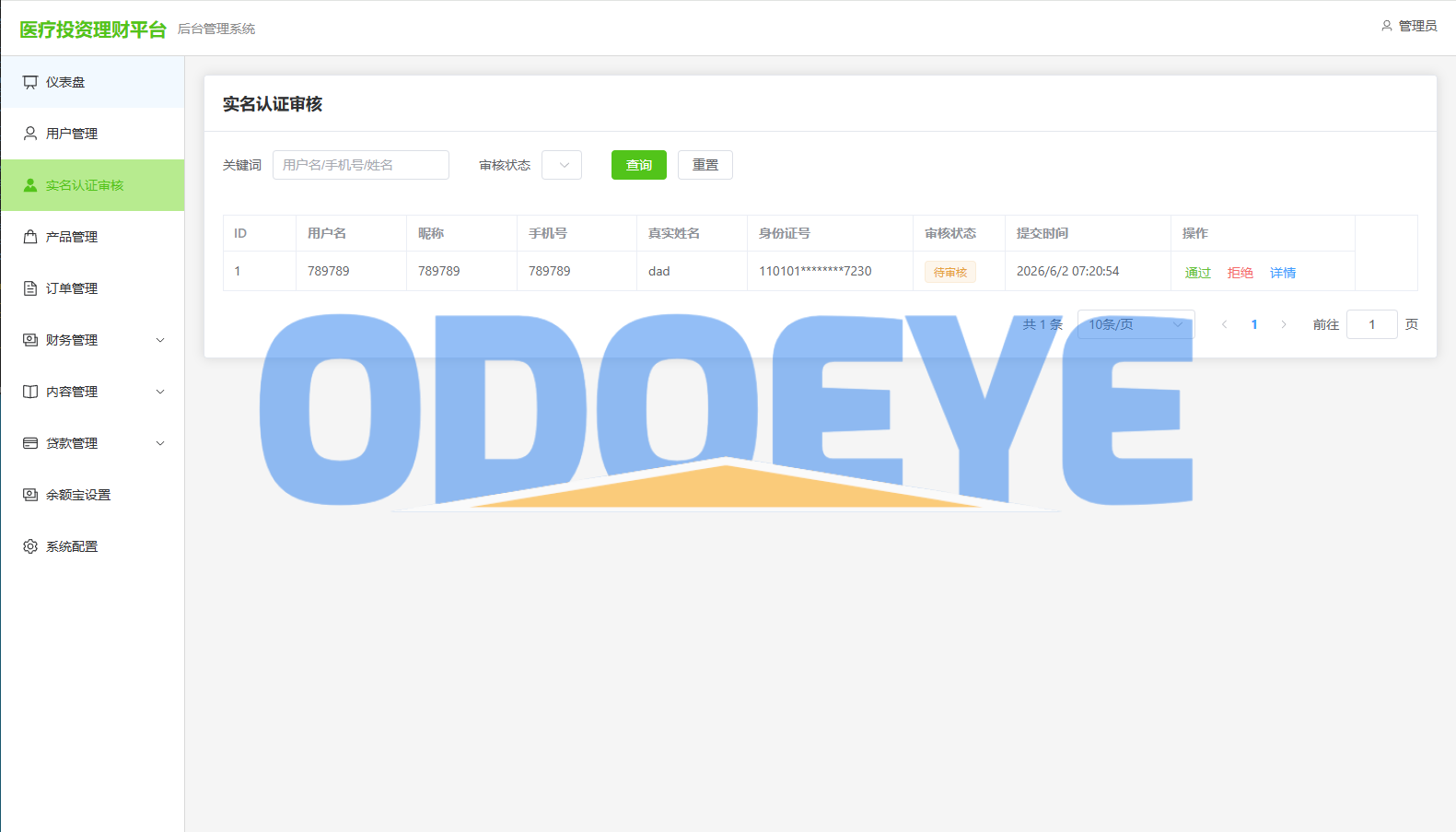Screen dimensions: 1456x832
Task: Click the person icon beside 实名认证审核
Action: 30,185
